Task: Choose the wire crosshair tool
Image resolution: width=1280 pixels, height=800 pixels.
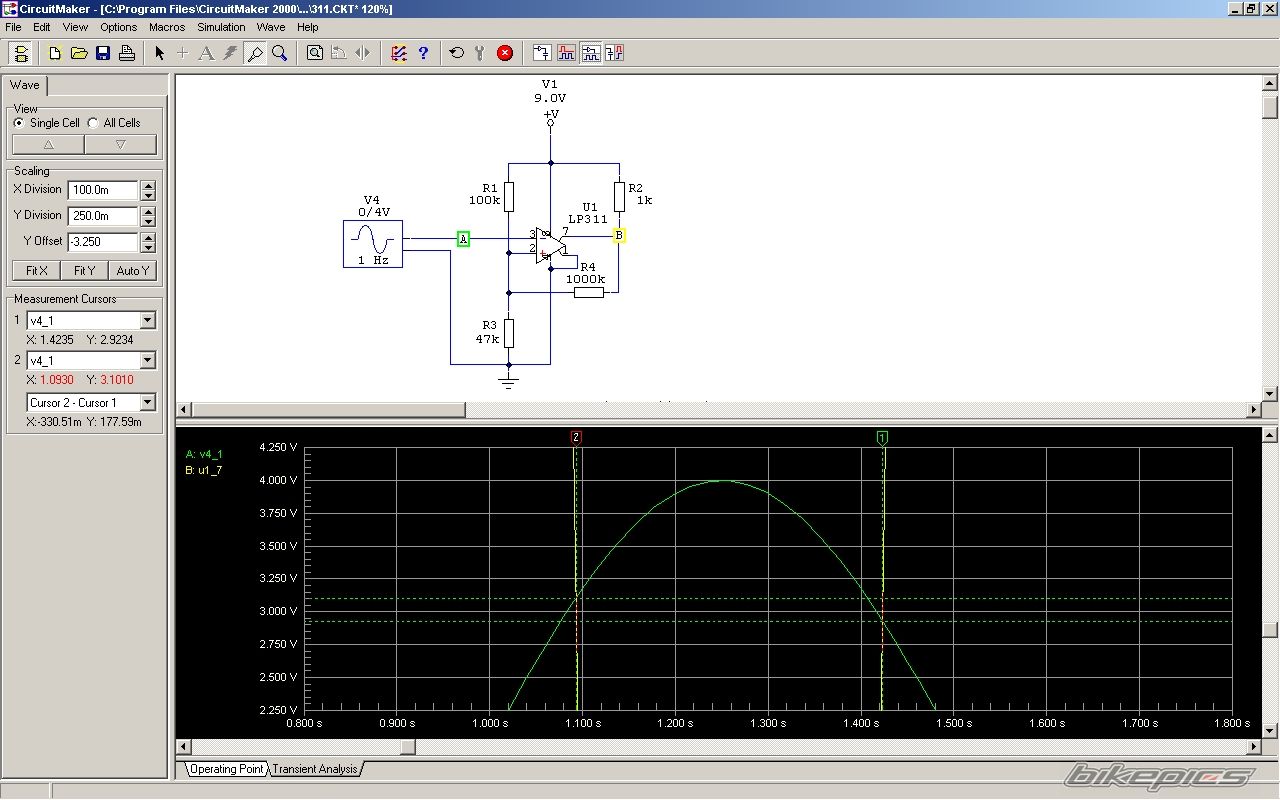Action: tap(182, 53)
